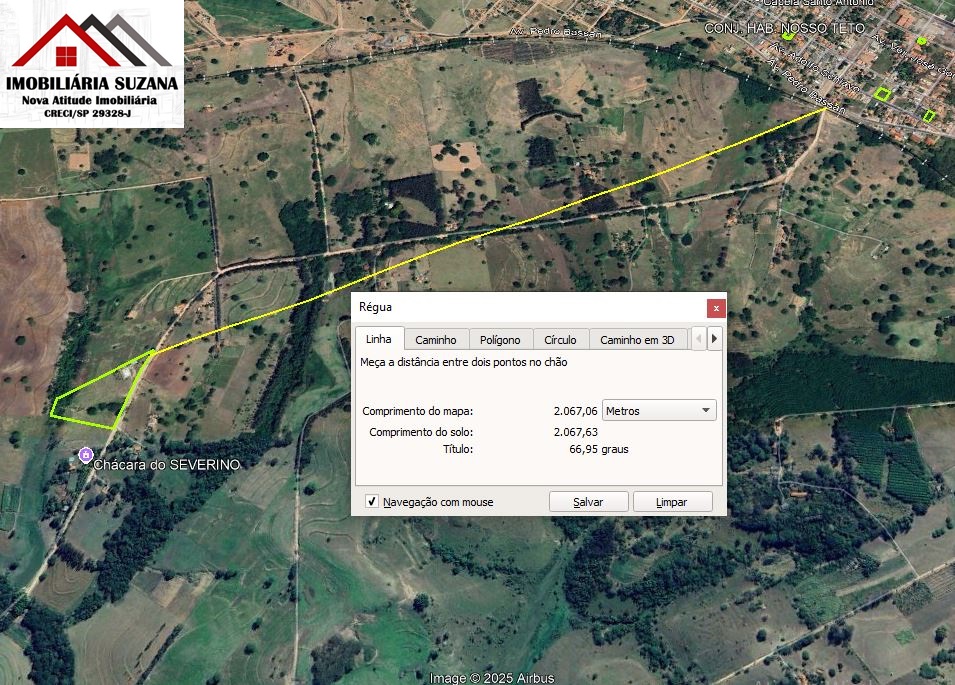Switch to the Caminho tab
This screenshot has height=685, width=955.
tap(435, 340)
